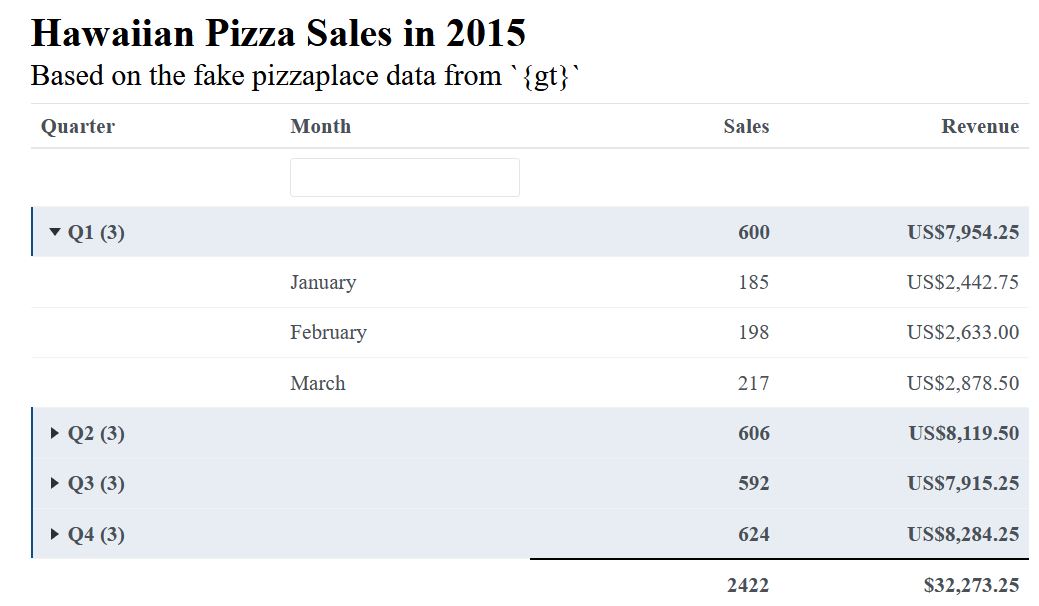Click Q1 revenue US$7,954.25 cell
The width and height of the screenshot is (1039, 606).
click(x=962, y=232)
